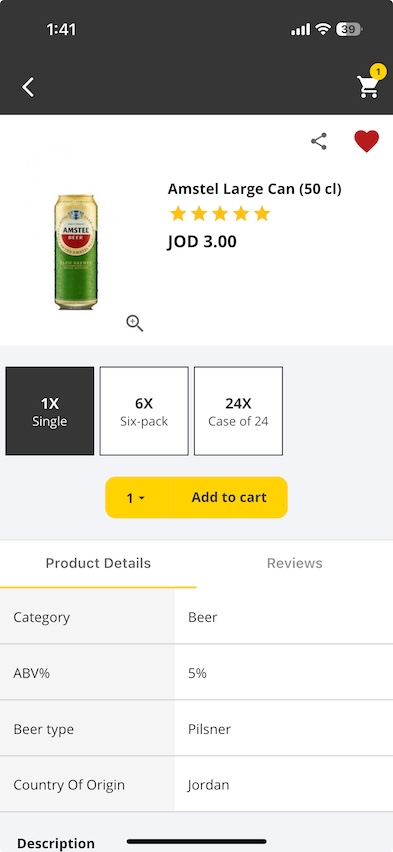Switch to the Product Details tab
The image size is (393, 852).
[x=98, y=563]
